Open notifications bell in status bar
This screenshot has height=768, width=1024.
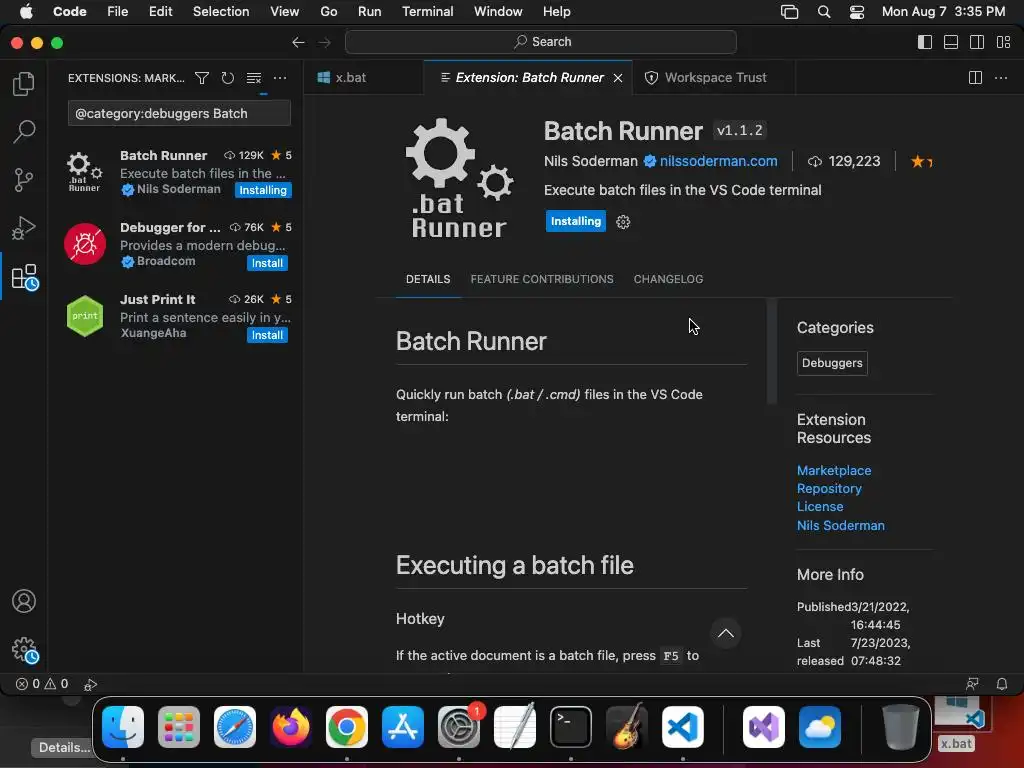point(1001,684)
